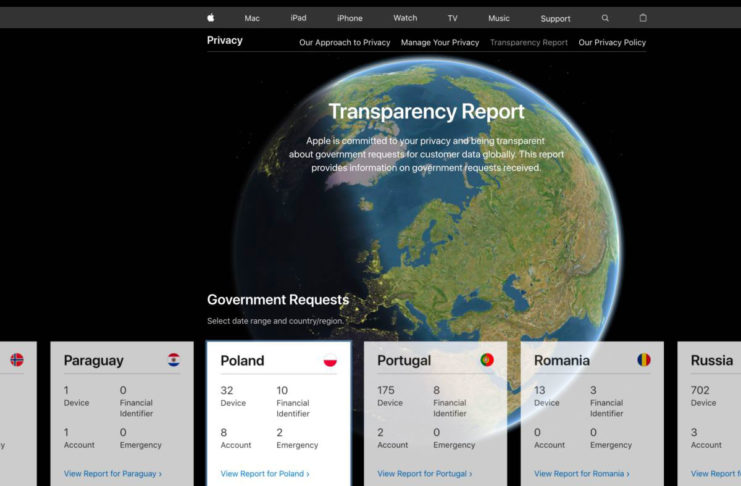Click Romania's 3 Financial Identifier count
Viewport: 741px width, 486px height.
pyautogui.click(x=593, y=391)
